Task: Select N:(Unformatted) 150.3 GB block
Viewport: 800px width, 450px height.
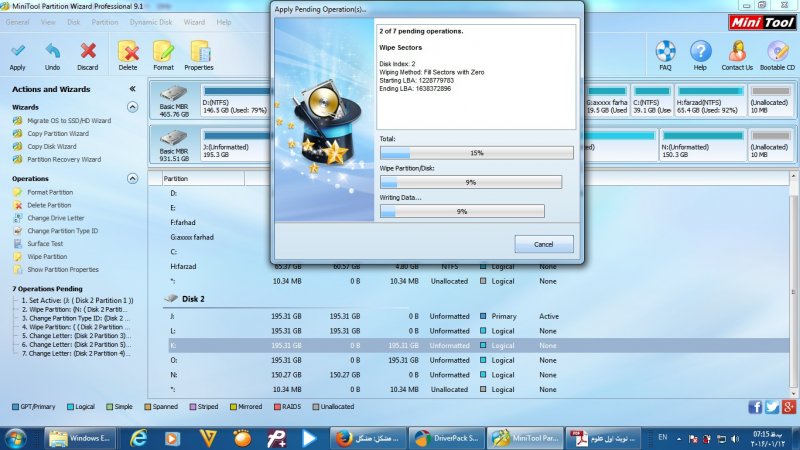Action: click(x=703, y=145)
